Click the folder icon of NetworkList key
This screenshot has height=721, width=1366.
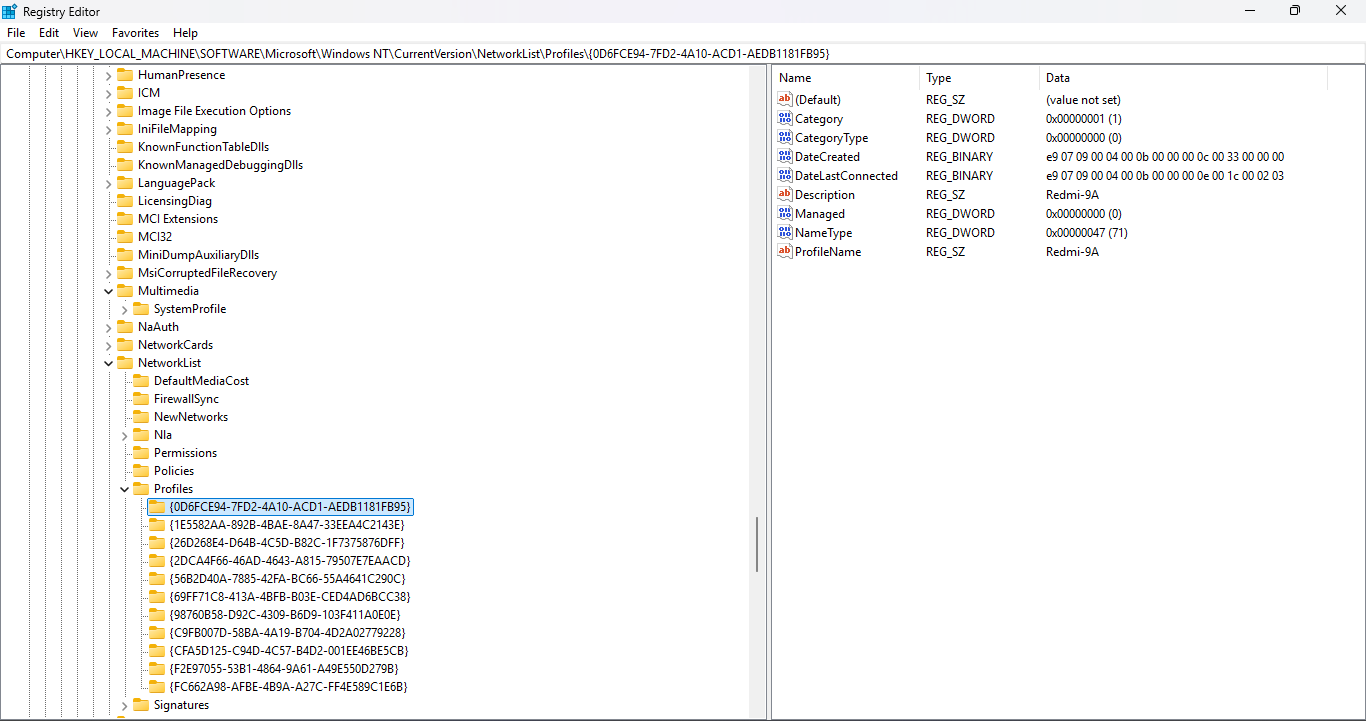(x=125, y=363)
